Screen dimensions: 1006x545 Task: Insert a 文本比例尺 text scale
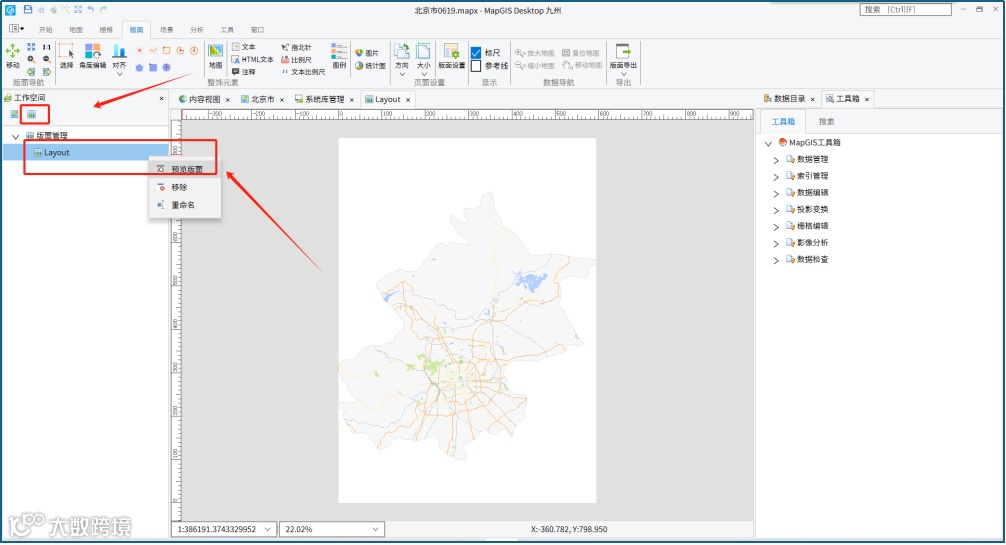(x=303, y=71)
